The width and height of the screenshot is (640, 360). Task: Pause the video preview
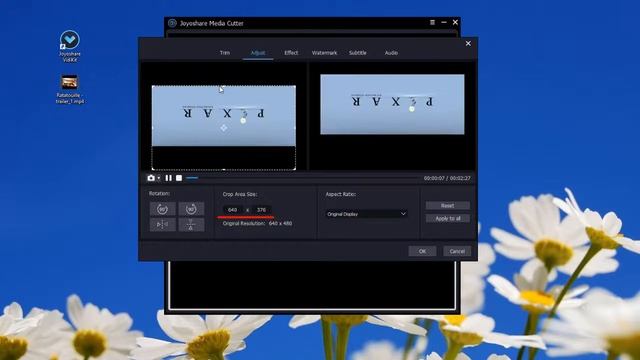tap(169, 178)
